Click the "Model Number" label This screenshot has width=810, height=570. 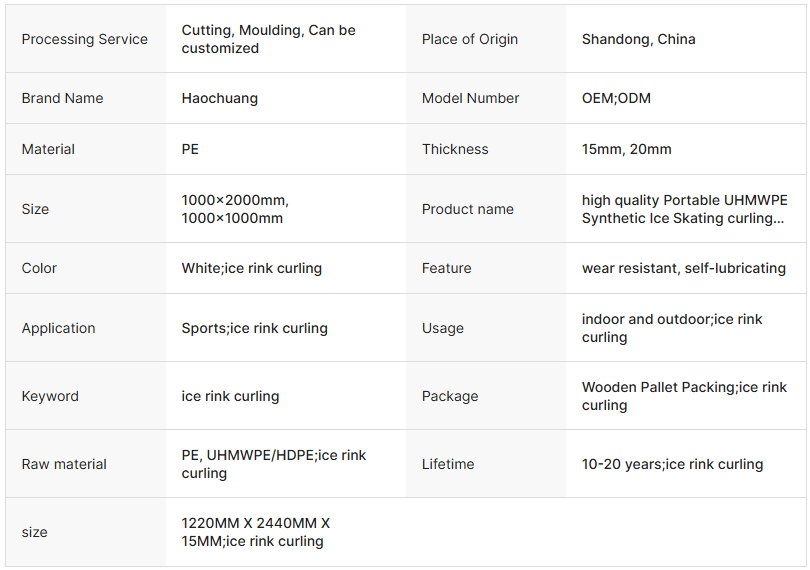pyautogui.click(x=470, y=98)
